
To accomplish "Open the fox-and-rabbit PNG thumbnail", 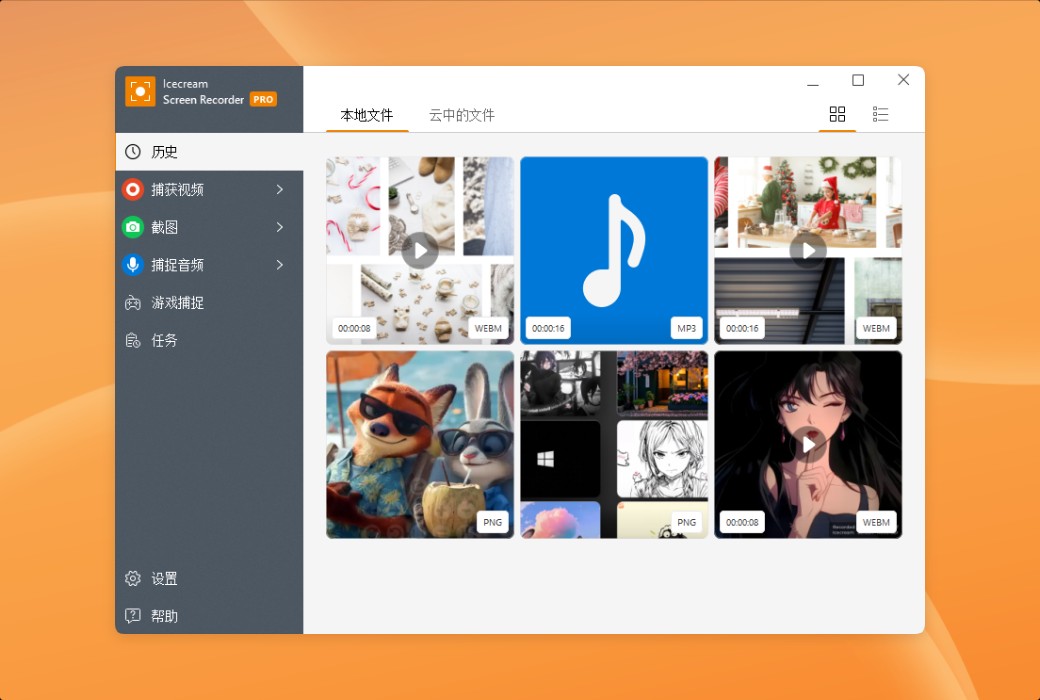I will (x=420, y=445).
